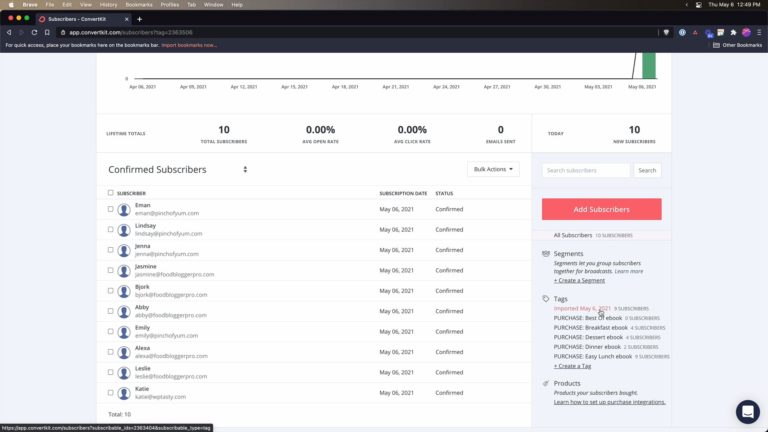Open subscriber Leslie's name
The width and height of the screenshot is (768, 432).
[x=143, y=369]
